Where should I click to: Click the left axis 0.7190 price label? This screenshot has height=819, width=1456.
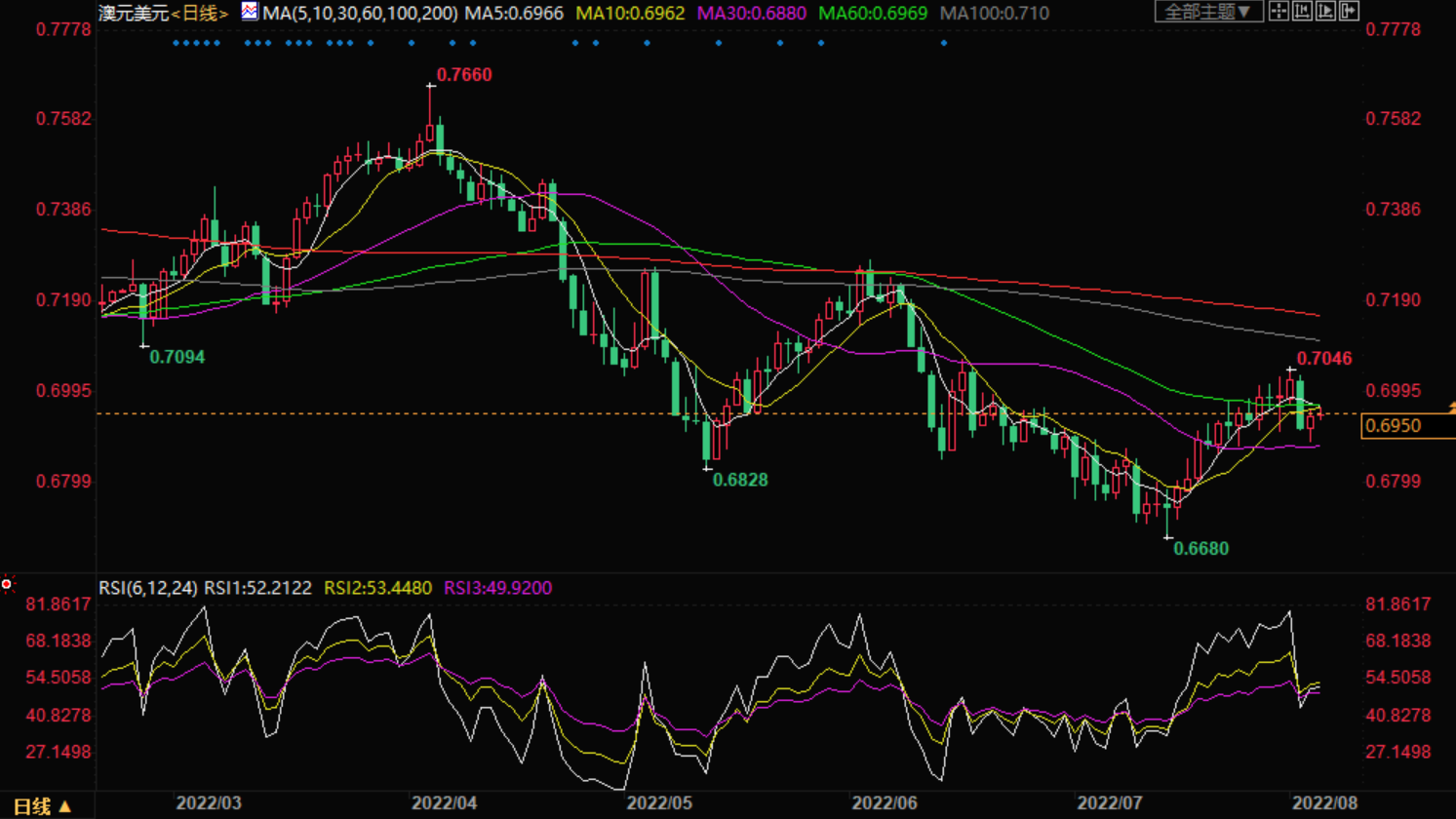[64, 300]
